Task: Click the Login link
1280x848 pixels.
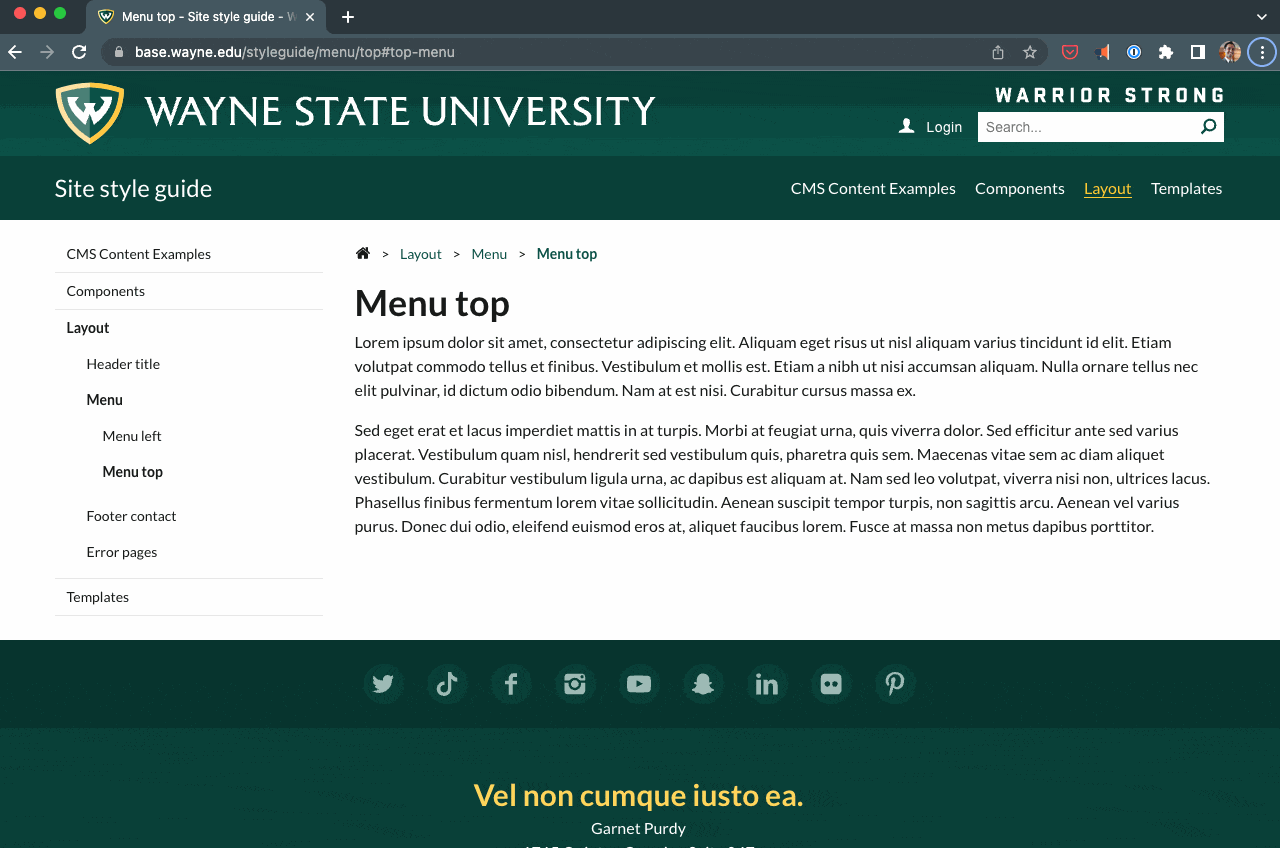Action: coord(944,126)
